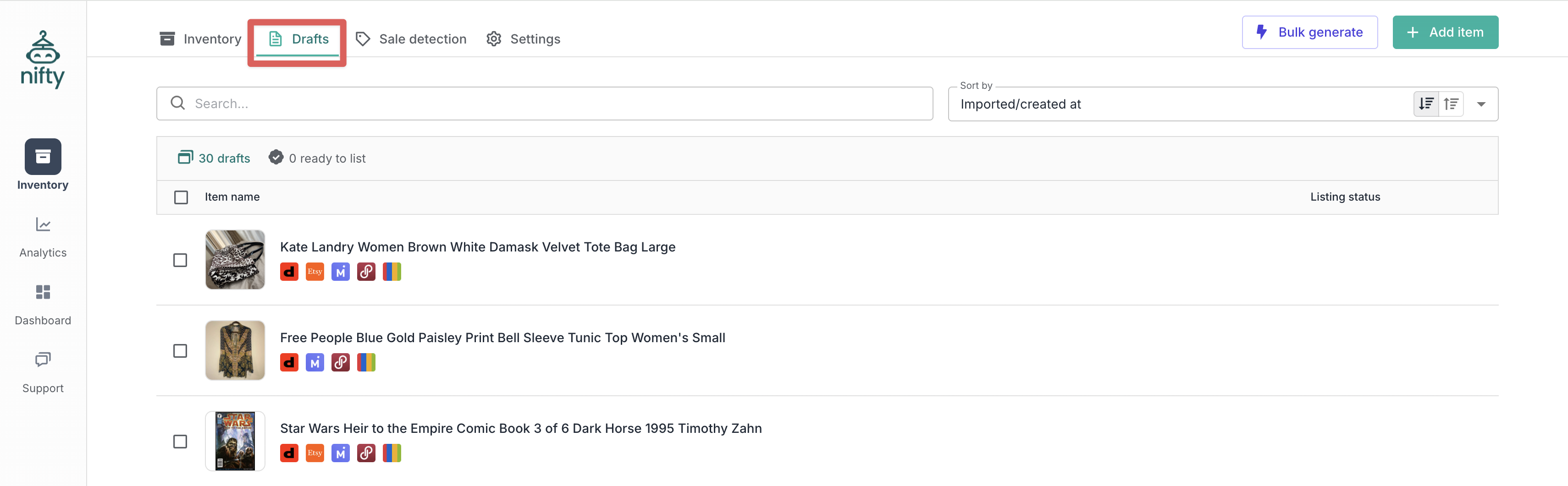Open the Settings tab
The height and width of the screenshot is (486, 1568).
tap(524, 39)
